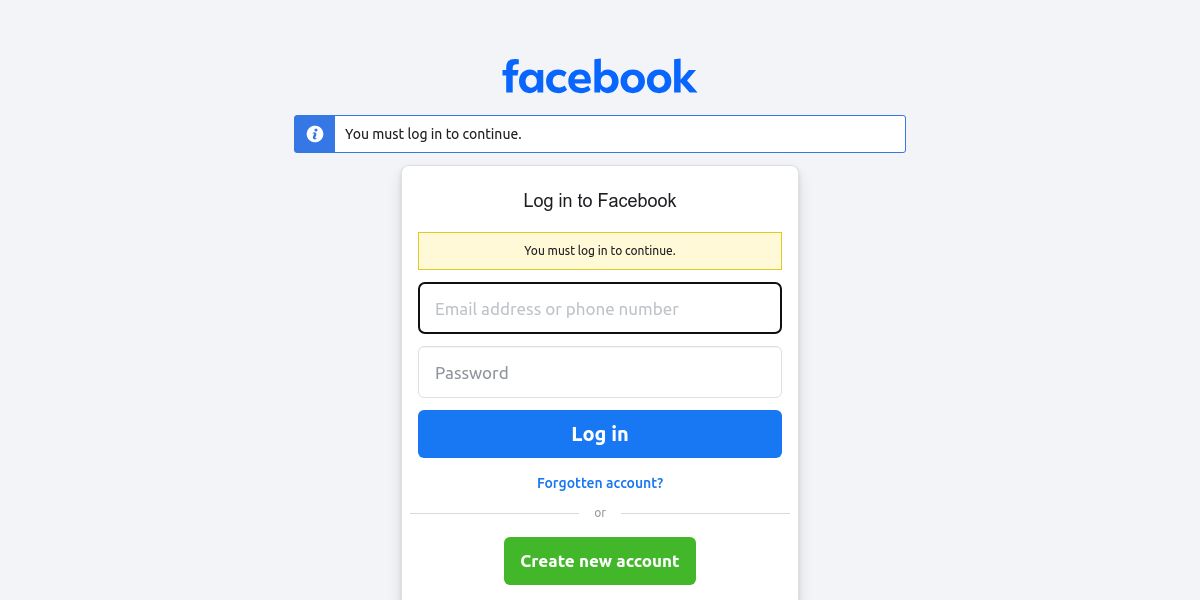
Task: Click the white banner beside info icon
Action: pyautogui.click(x=620, y=134)
